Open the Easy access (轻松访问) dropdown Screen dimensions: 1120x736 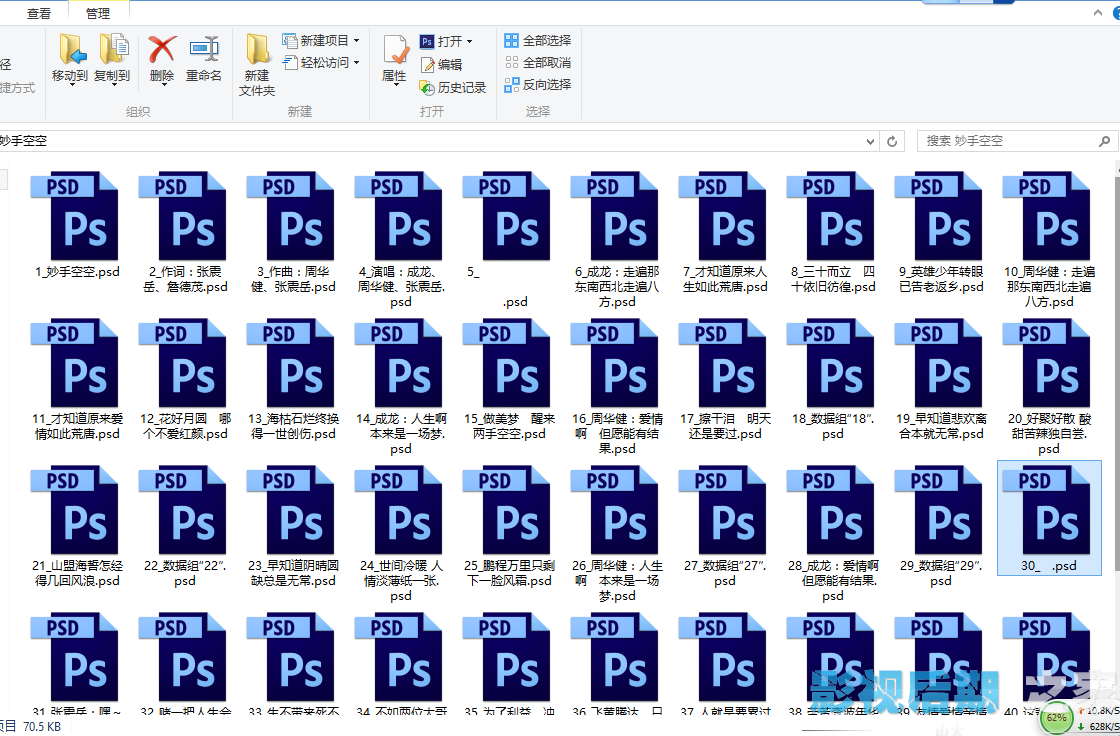[320, 63]
